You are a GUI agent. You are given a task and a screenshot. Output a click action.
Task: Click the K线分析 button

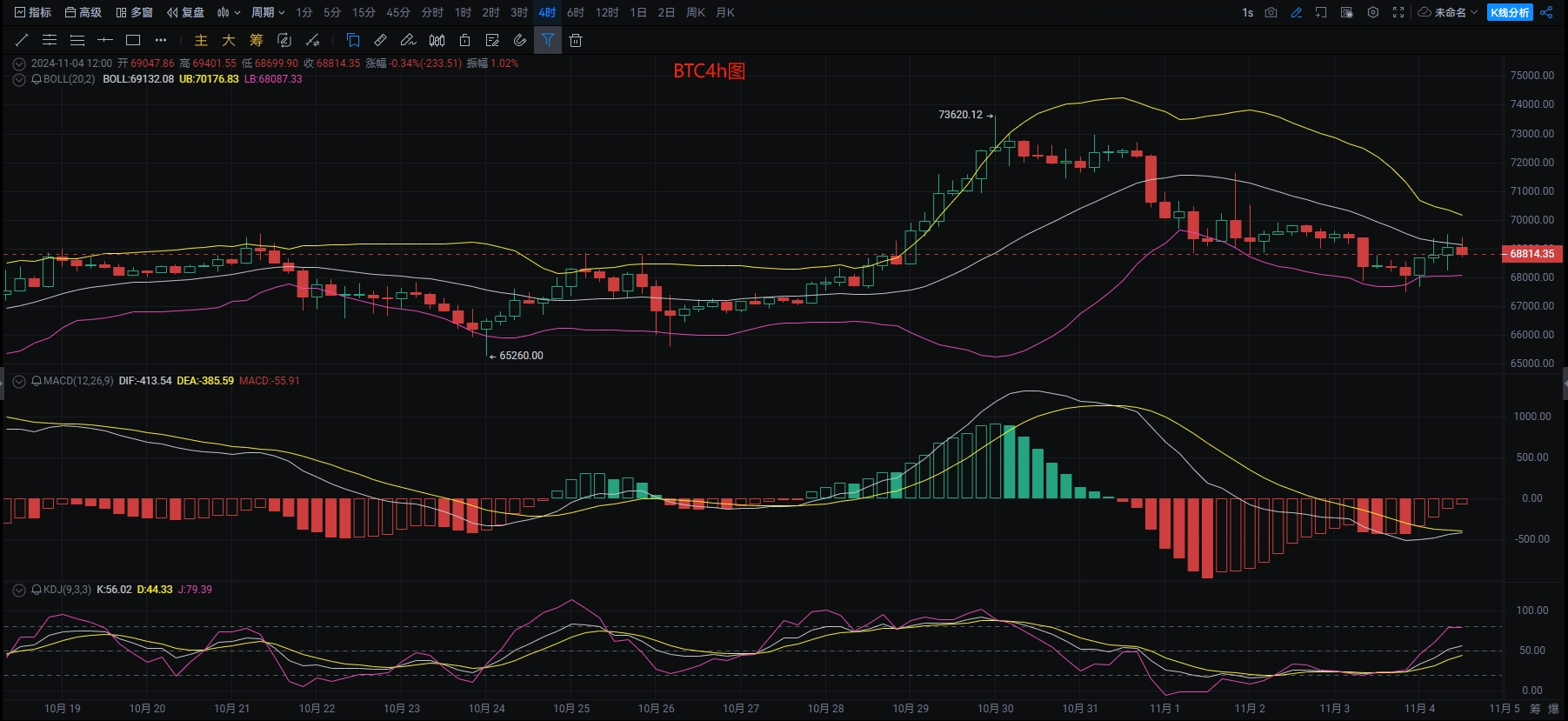(1510, 12)
